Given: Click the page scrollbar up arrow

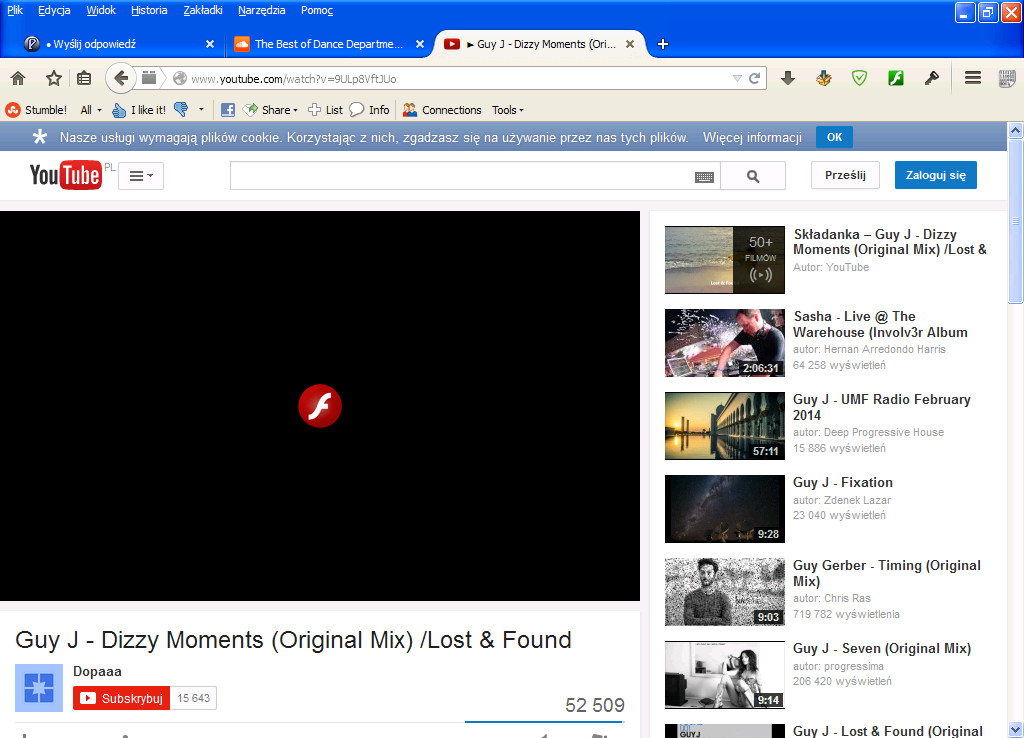Looking at the screenshot, I should click(1016, 130).
